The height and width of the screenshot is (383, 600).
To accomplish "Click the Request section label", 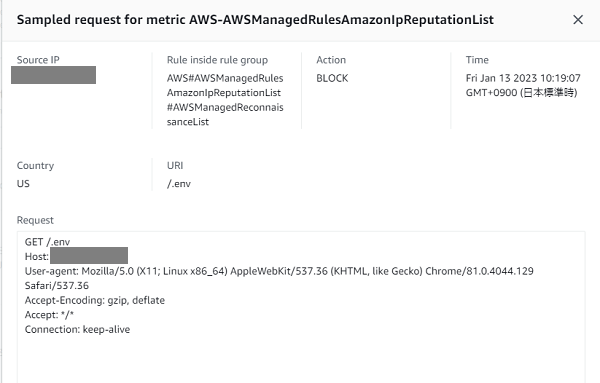I will click(35, 220).
